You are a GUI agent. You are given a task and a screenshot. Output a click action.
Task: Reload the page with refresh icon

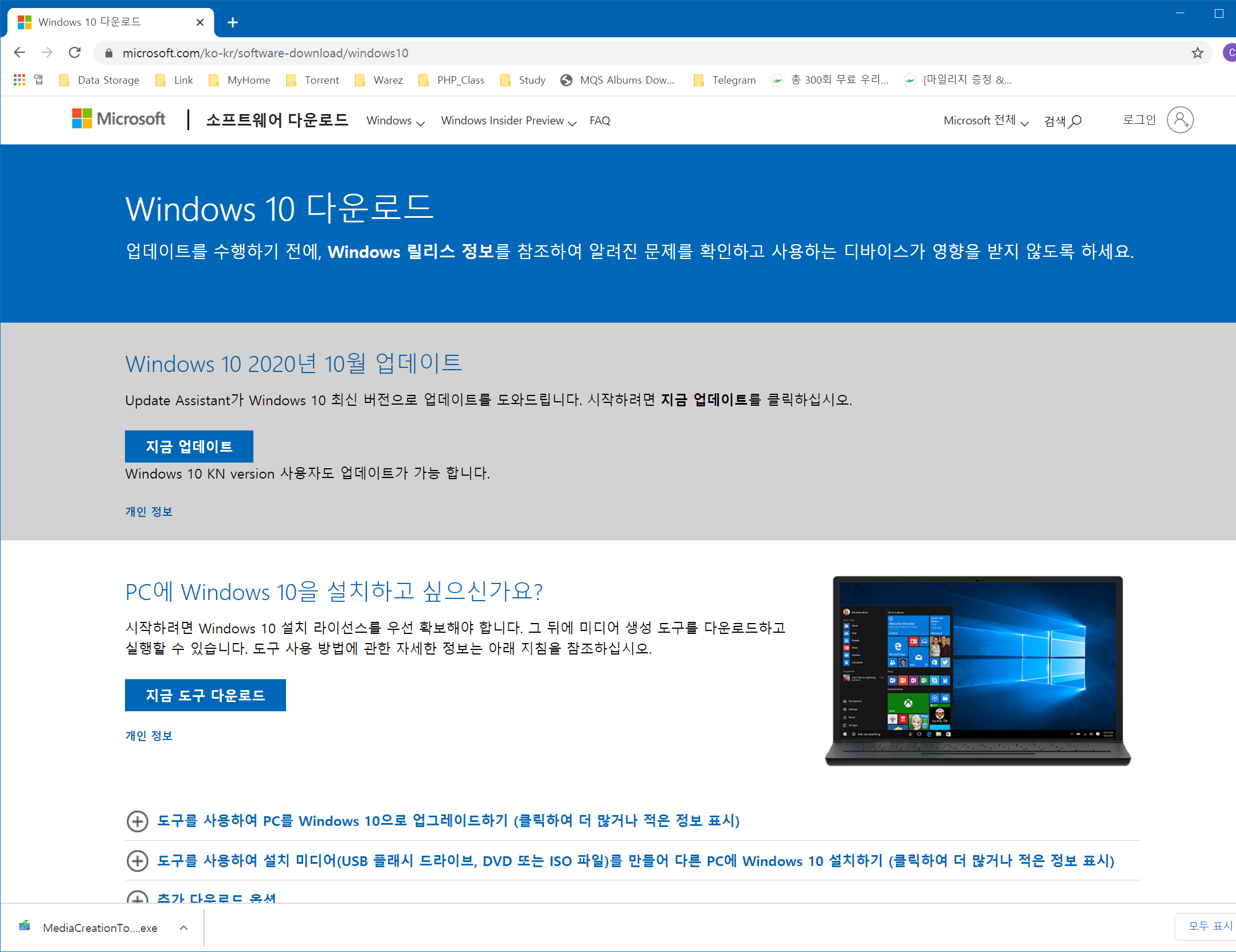point(75,53)
